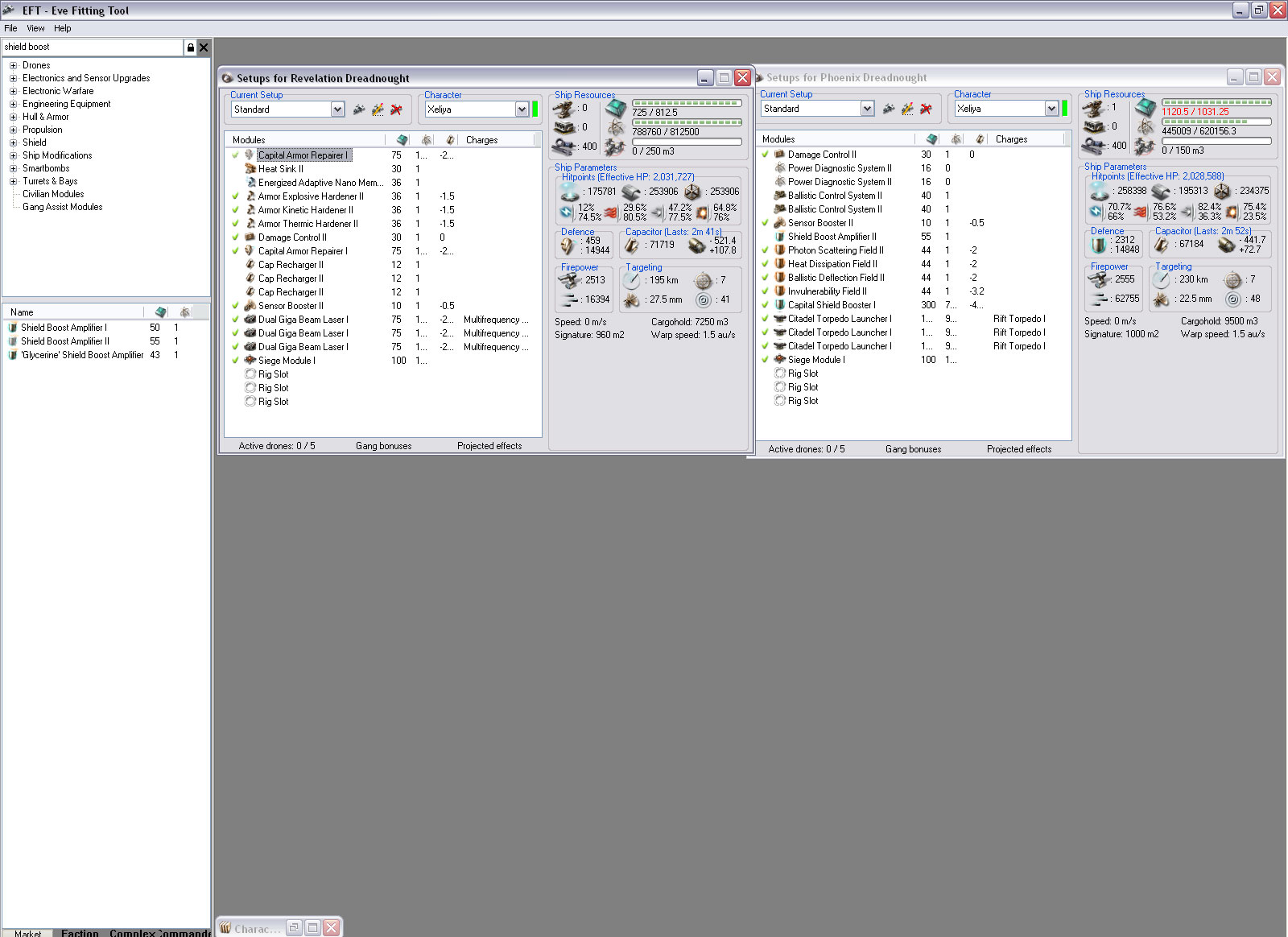
Task: Toggle Siege Module I checkmark in Revelation window
Action: coord(236,361)
